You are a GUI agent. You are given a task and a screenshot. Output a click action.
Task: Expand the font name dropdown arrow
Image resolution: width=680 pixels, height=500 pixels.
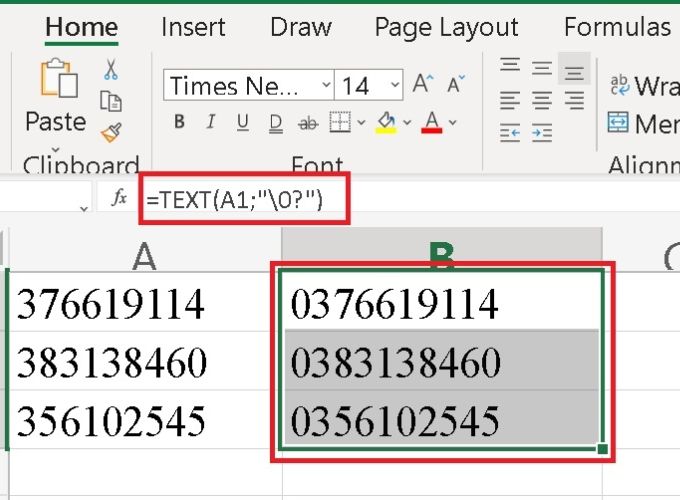[x=327, y=85]
